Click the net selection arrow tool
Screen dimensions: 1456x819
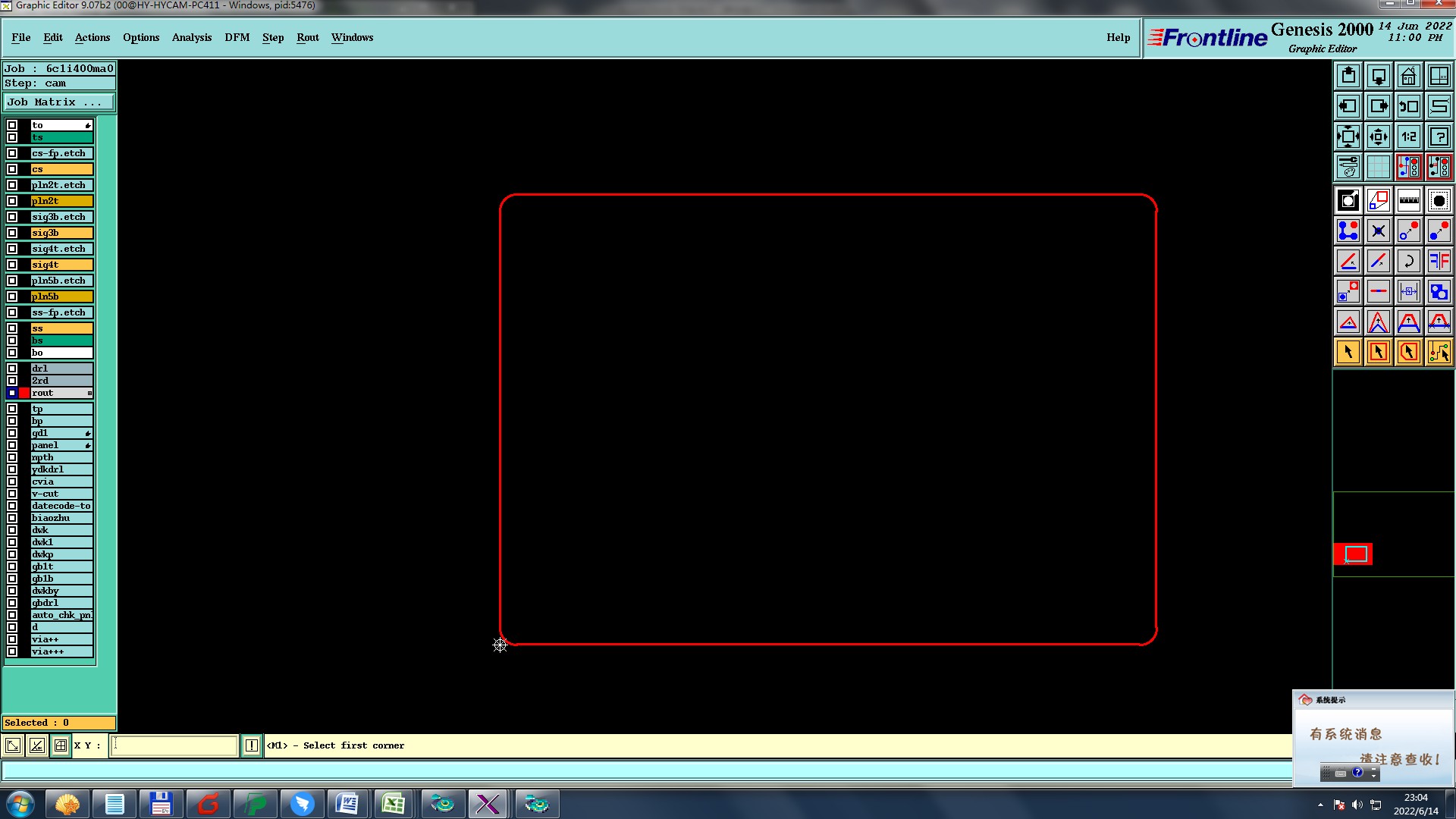click(x=1439, y=352)
